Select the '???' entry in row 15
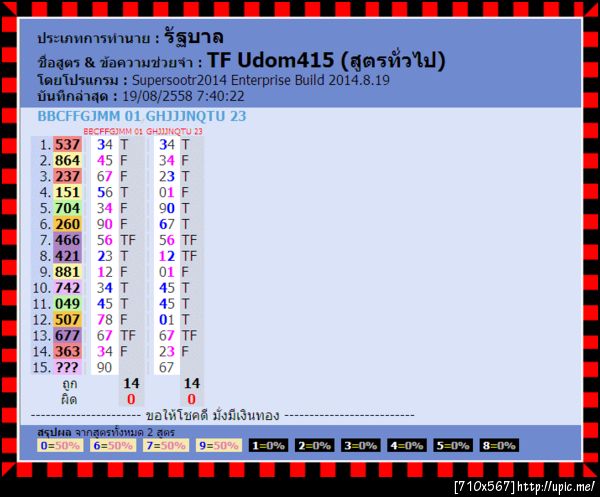 pyautogui.click(x=67, y=367)
